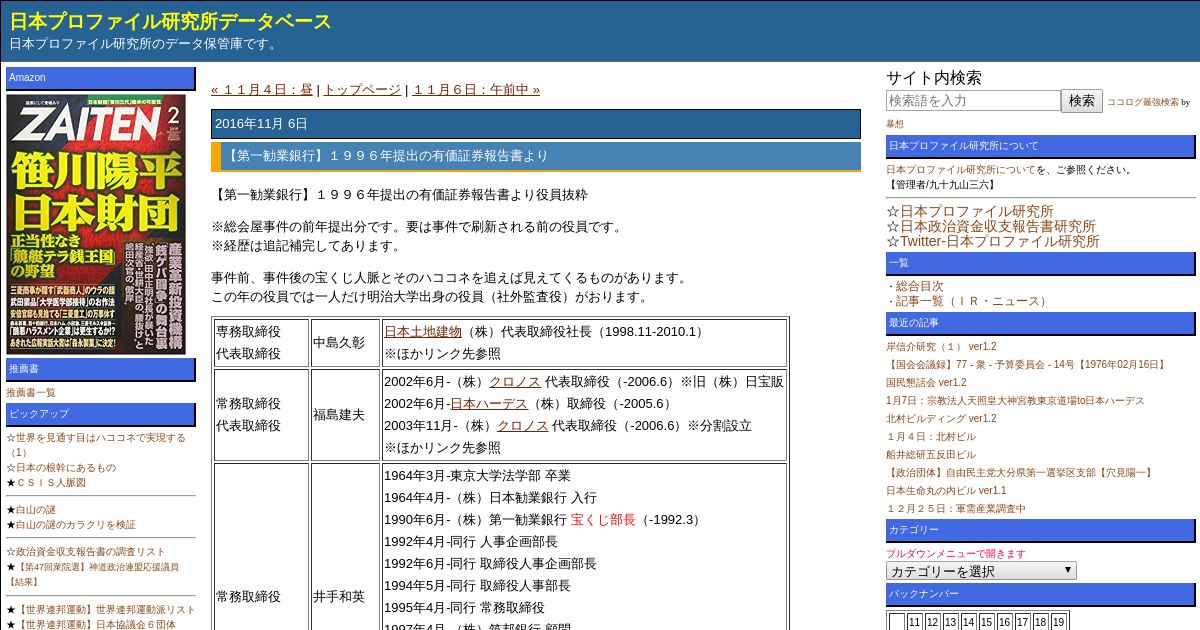The image size is (1200, 630).
Task: Click クロノス link in 2003年11月 row
Action: click(523, 425)
